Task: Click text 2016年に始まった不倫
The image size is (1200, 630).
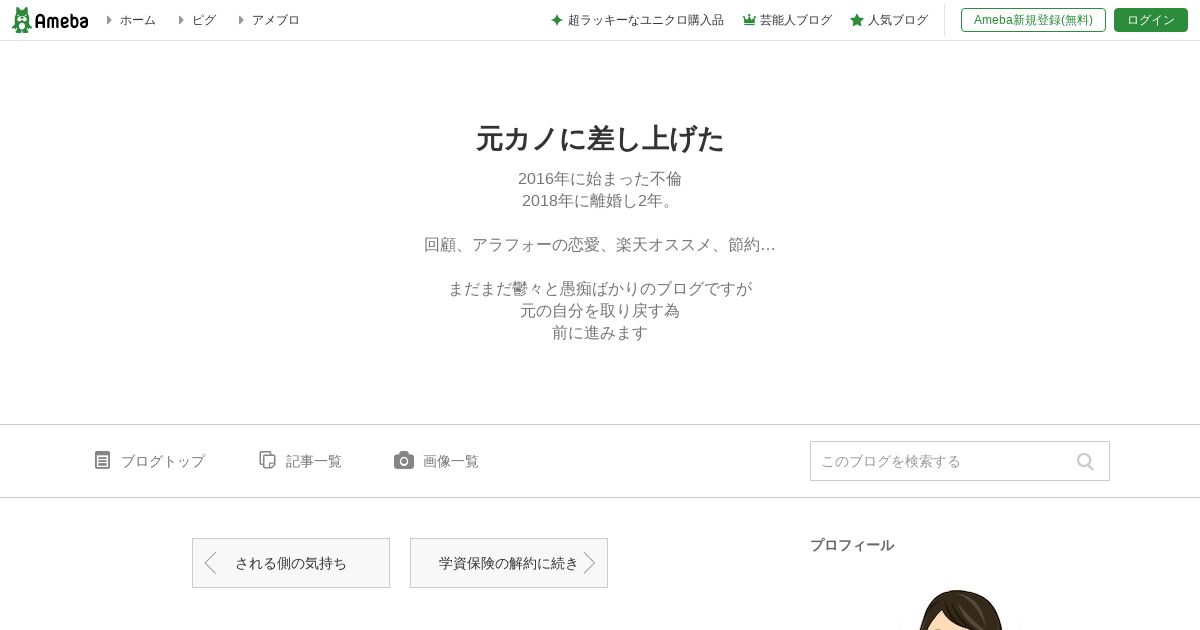Action: coord(600,179)
